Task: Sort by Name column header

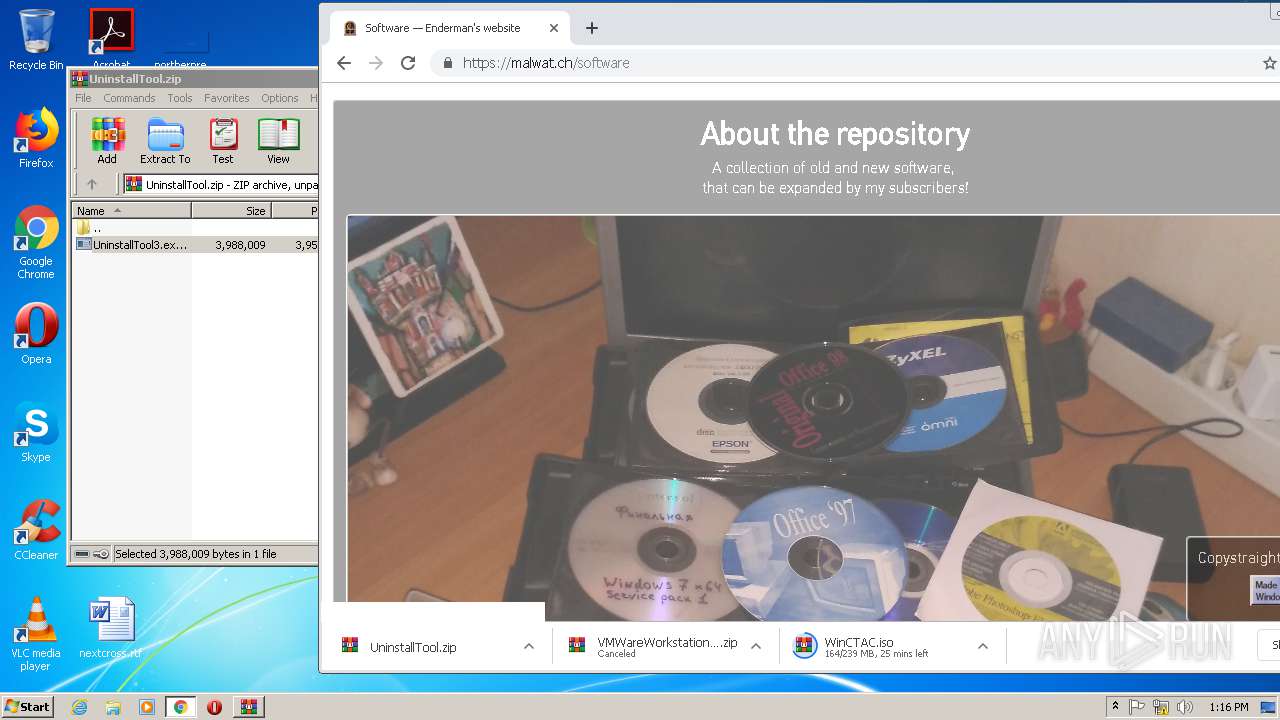Action: (x=131, y=211)
